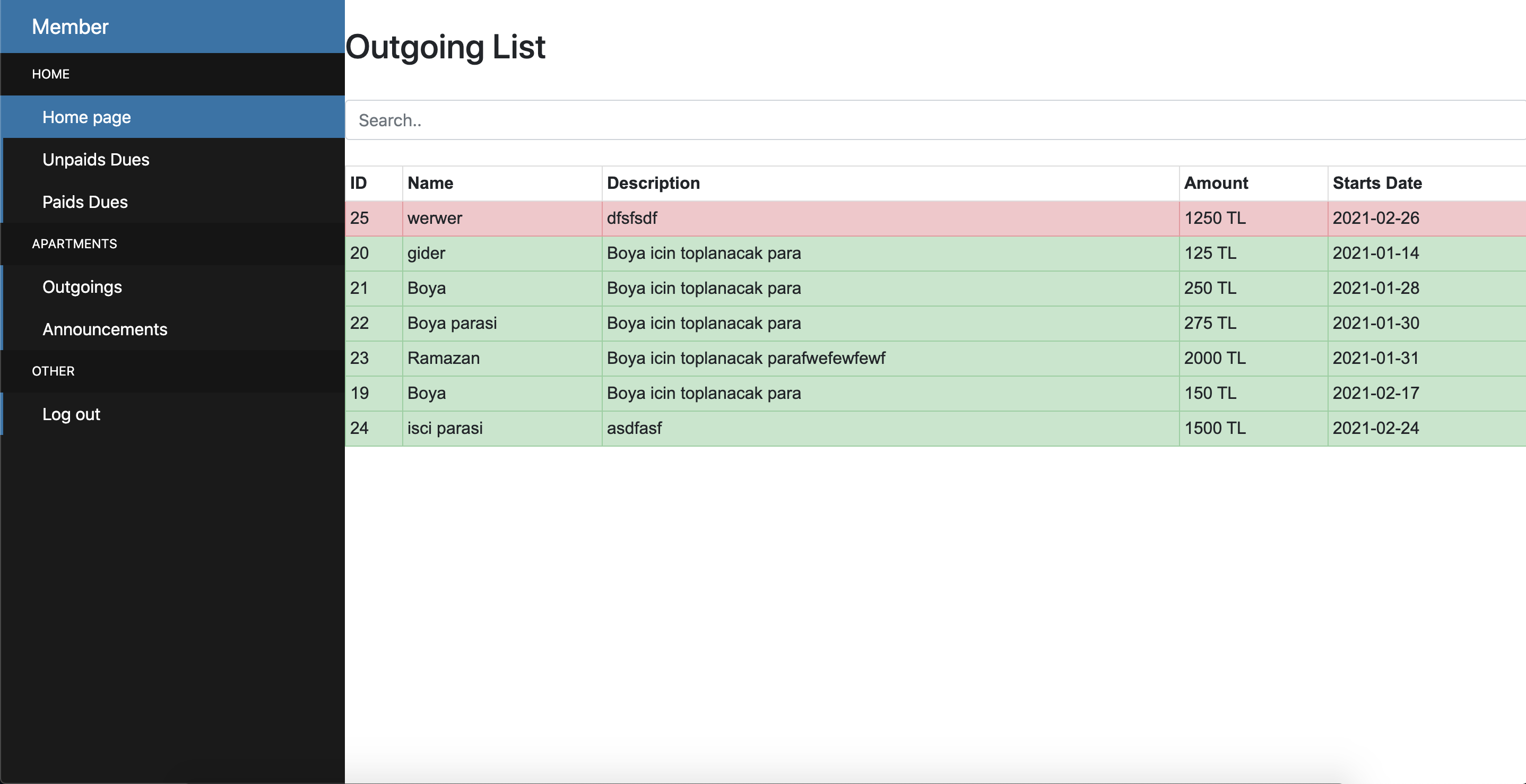
Task: Click the 2000 TL amount cell
Action: pos(1215,358)
